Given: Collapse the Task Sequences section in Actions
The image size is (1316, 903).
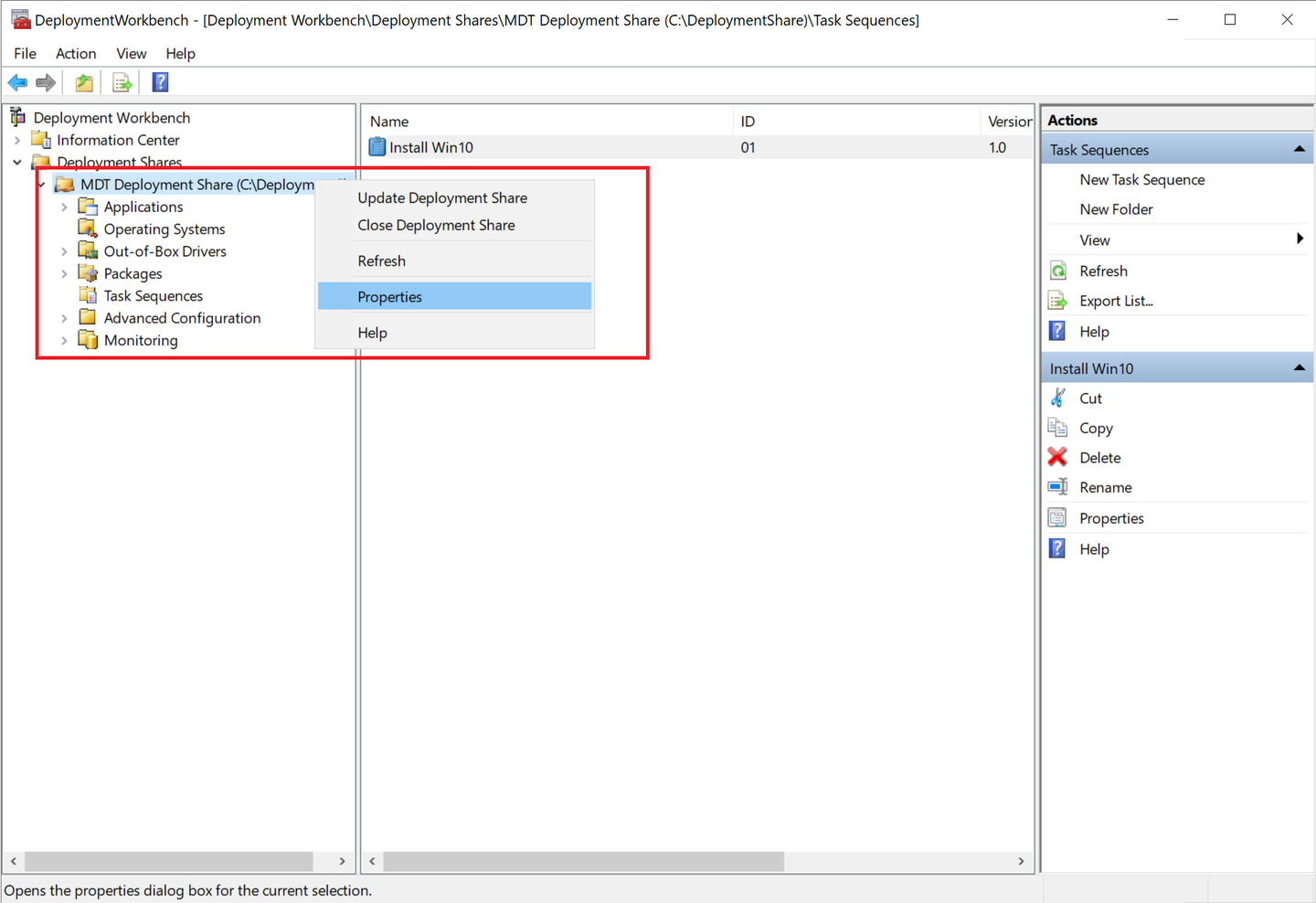Looking at the screenshot, I should pos(1300,149).
